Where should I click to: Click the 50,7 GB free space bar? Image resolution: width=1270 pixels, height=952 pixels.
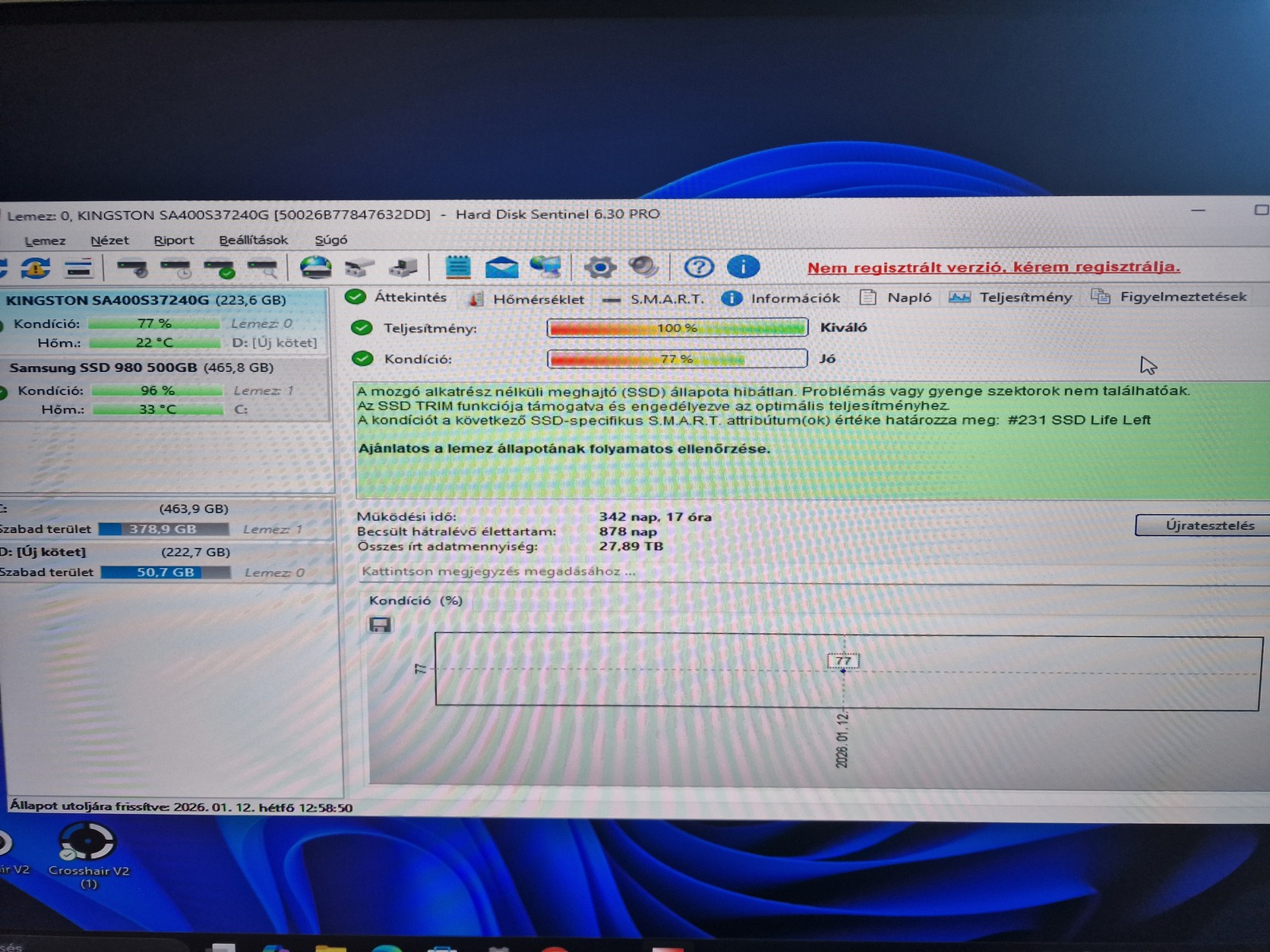pos(165,572)
